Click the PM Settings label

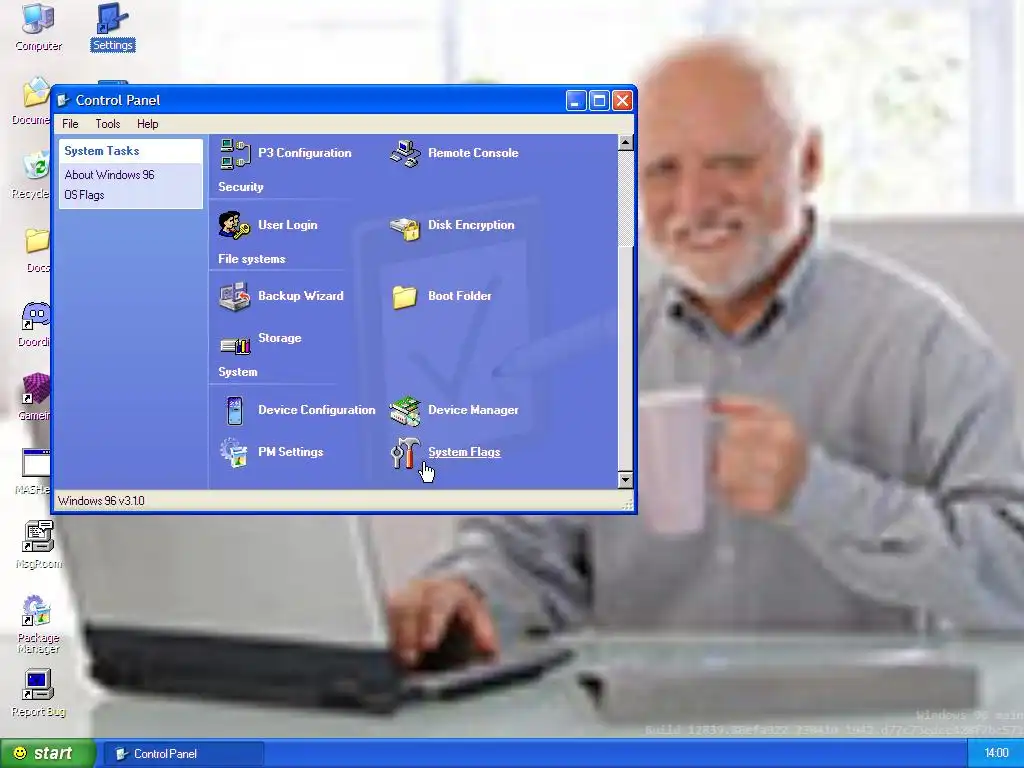(x=291, y=452)
